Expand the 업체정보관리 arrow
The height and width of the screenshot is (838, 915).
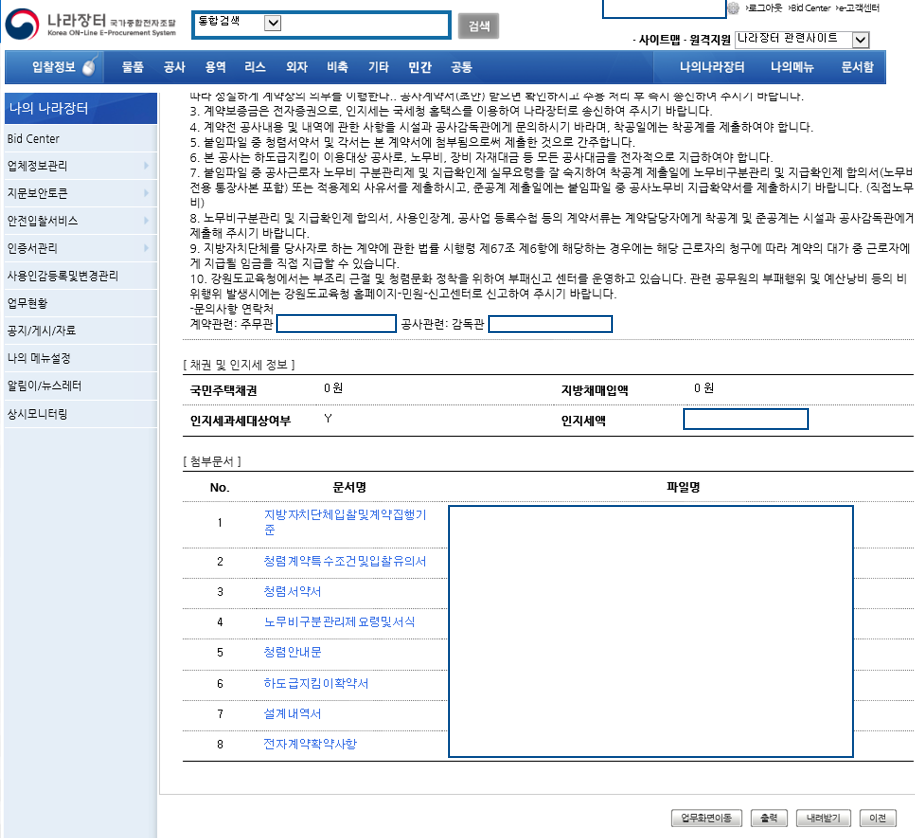click(146, 166)
